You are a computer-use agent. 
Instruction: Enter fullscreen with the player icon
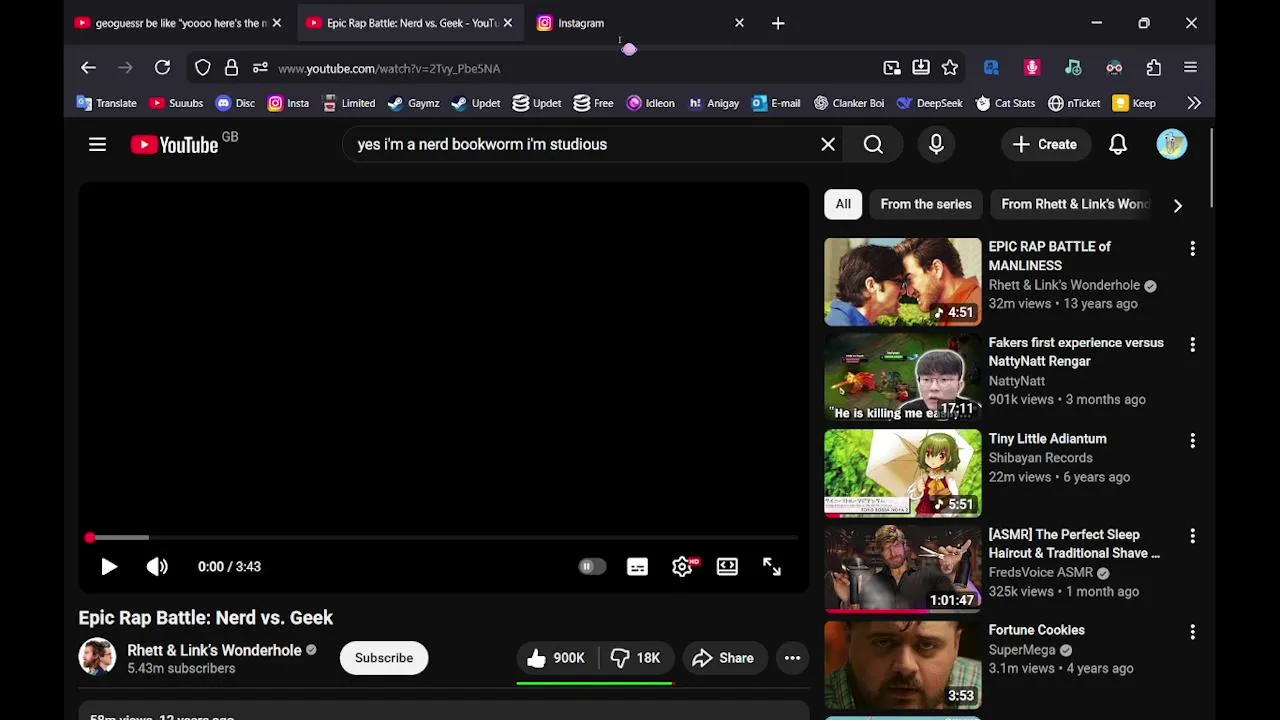[772, 567]
